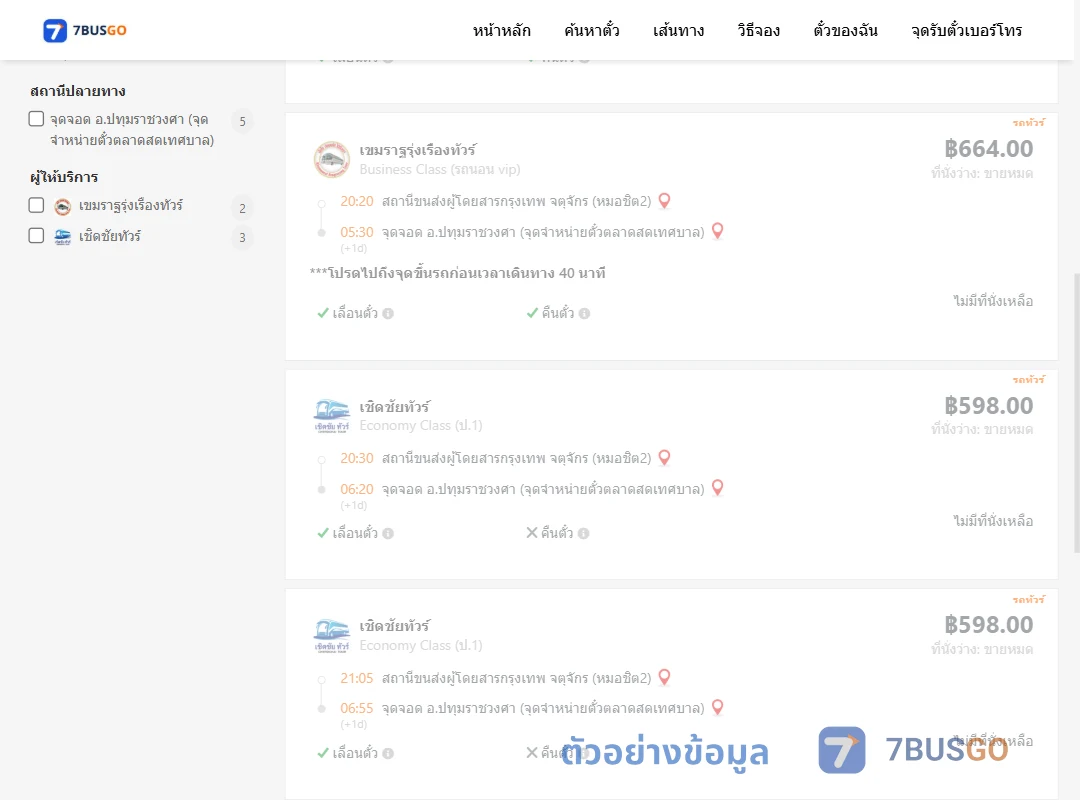Click the page vertical scrollbar
Viewport: 1080px width, 800px height.
coord(1077,412)
